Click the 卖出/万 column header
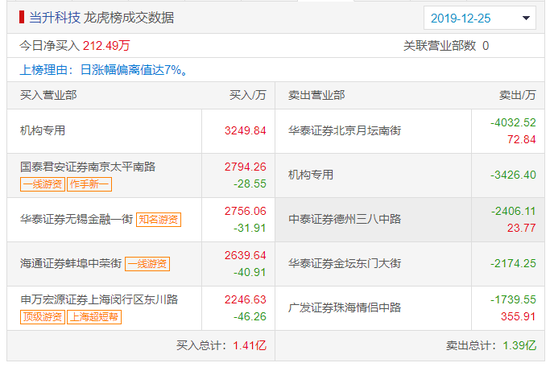 (517, 95)
